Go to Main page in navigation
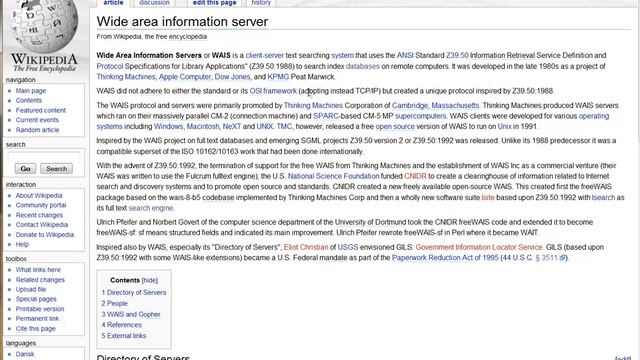The image size is (640, 360). click(x=31, y=91)
